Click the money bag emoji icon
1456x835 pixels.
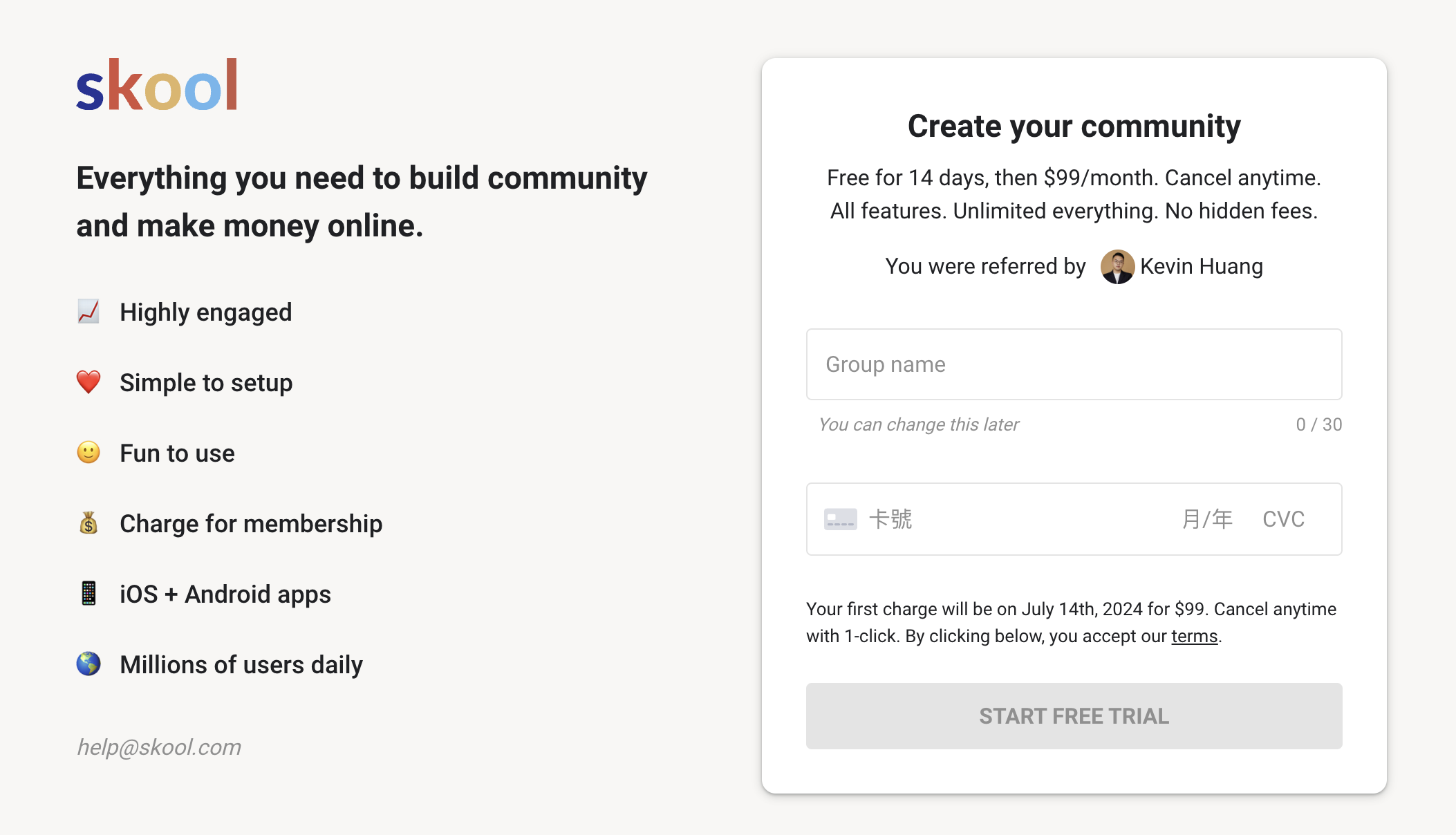point(88,523)
